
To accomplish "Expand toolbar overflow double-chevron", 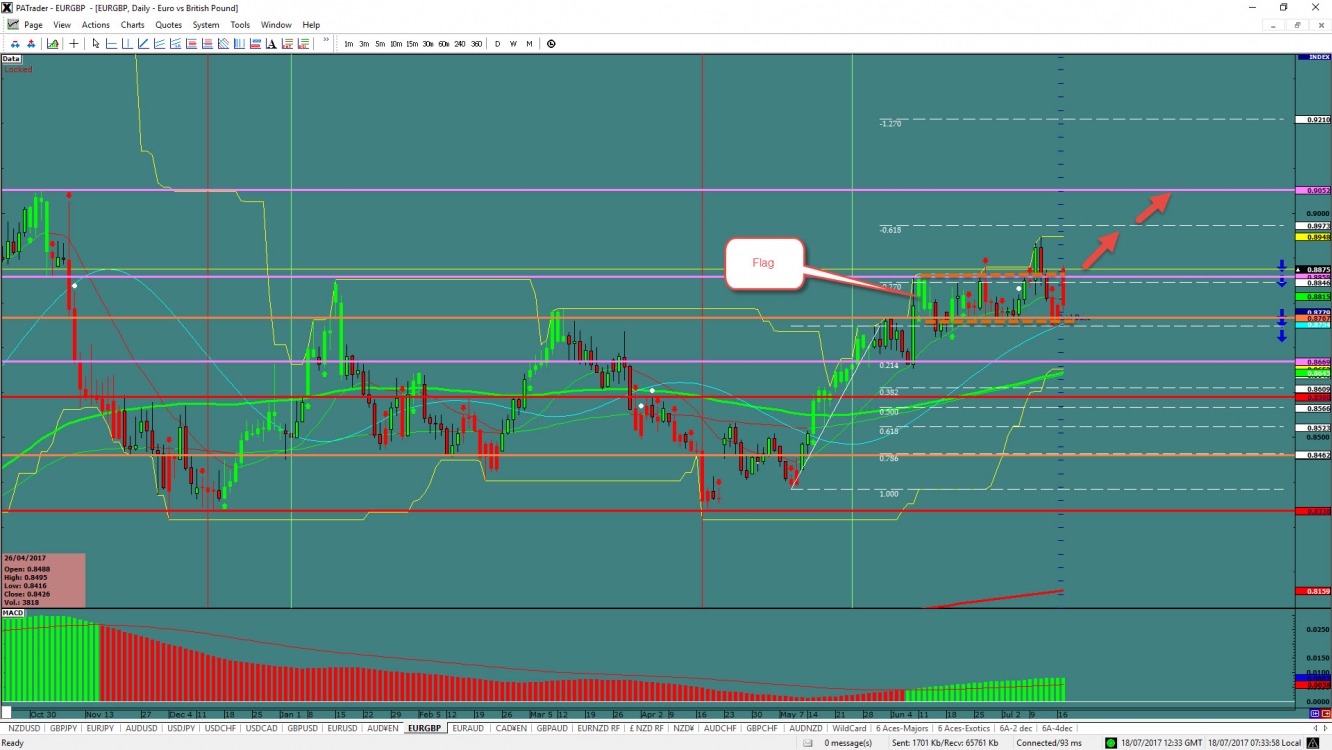I will click(x=326, y=40).
